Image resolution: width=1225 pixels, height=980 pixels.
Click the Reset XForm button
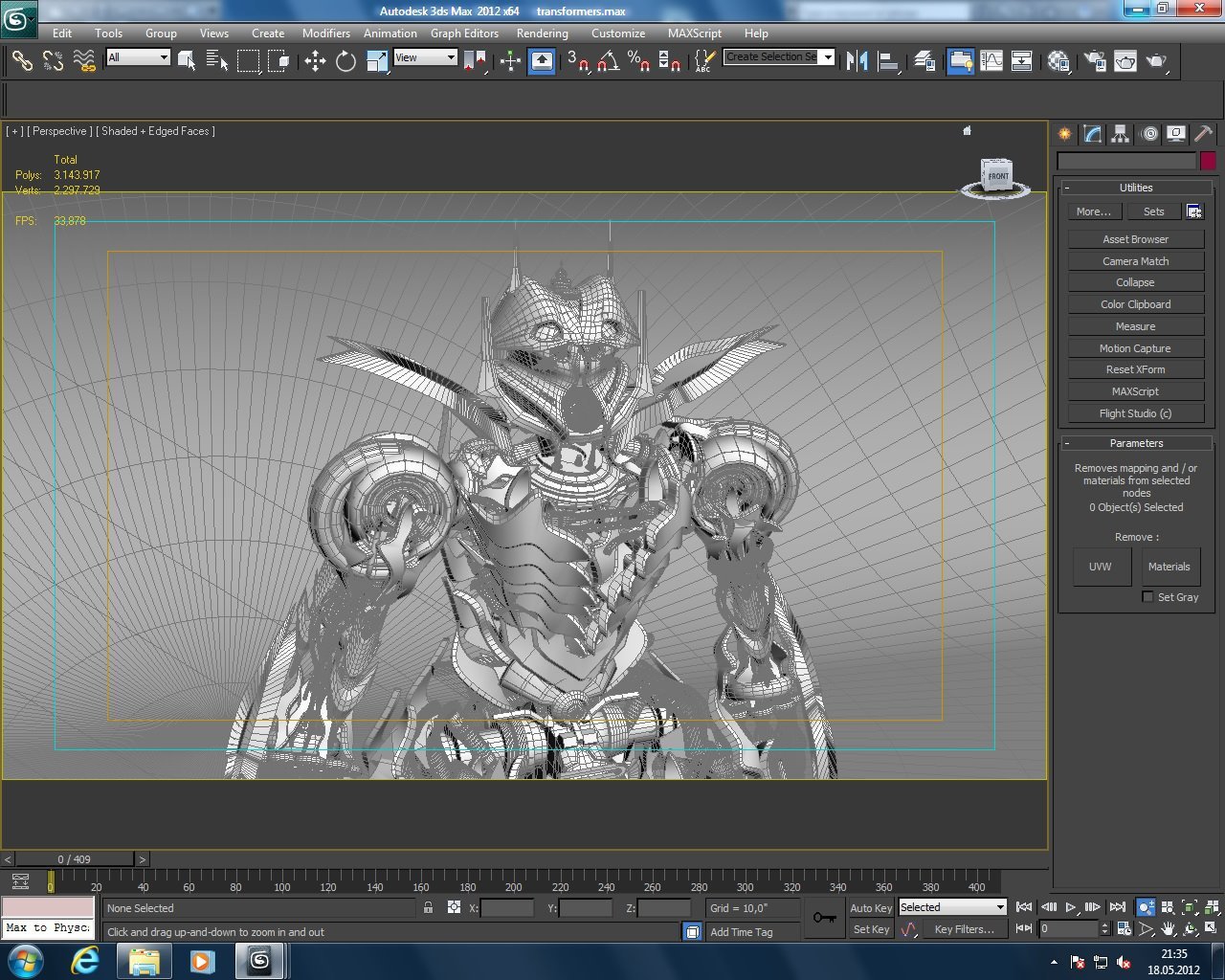click(1136, 369)
